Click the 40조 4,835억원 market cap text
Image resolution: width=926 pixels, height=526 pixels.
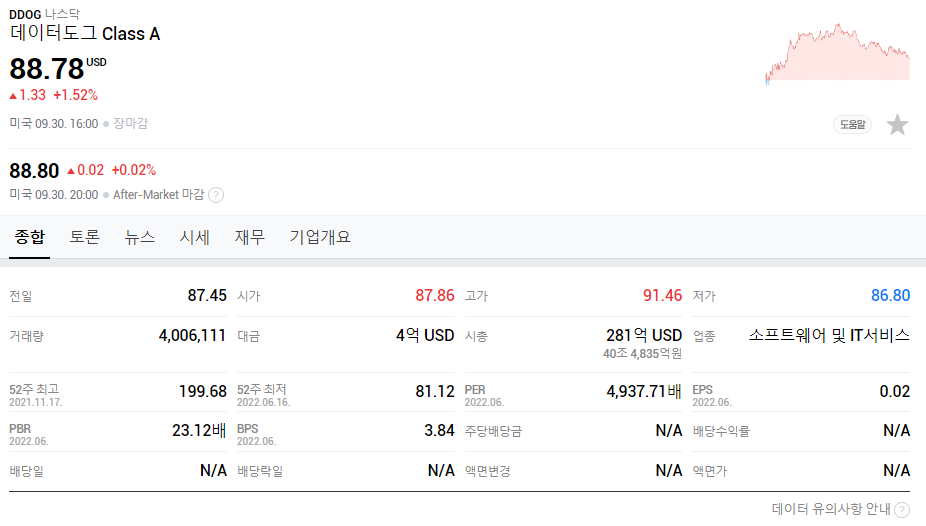643,353
